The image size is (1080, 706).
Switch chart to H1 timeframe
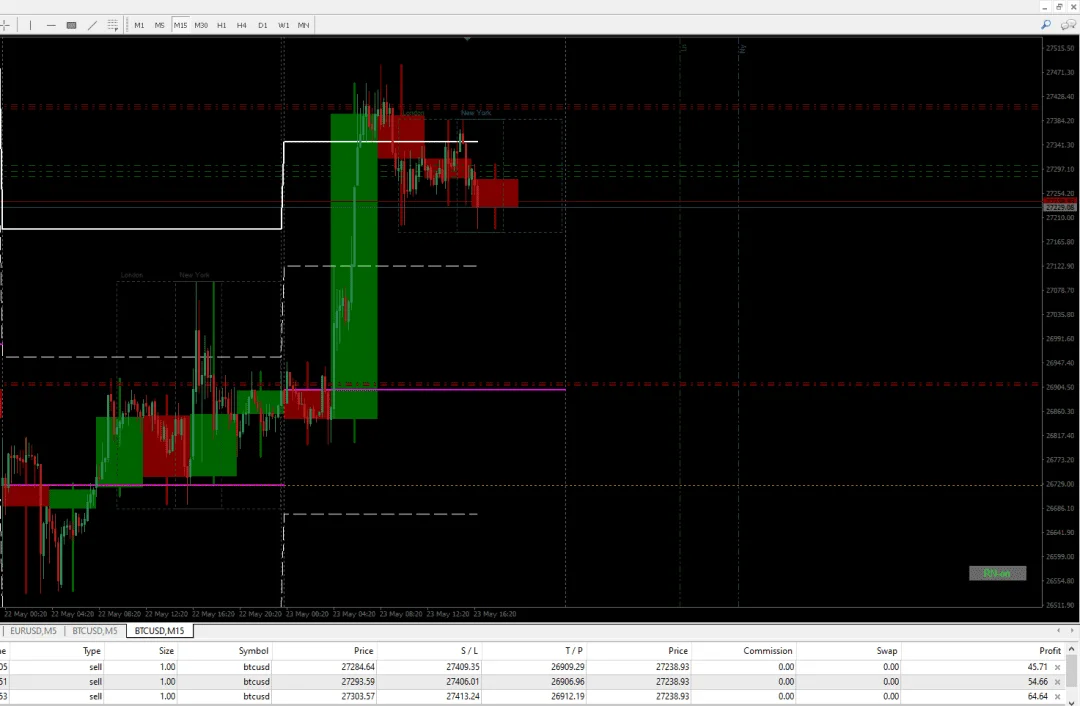[222, 25]
